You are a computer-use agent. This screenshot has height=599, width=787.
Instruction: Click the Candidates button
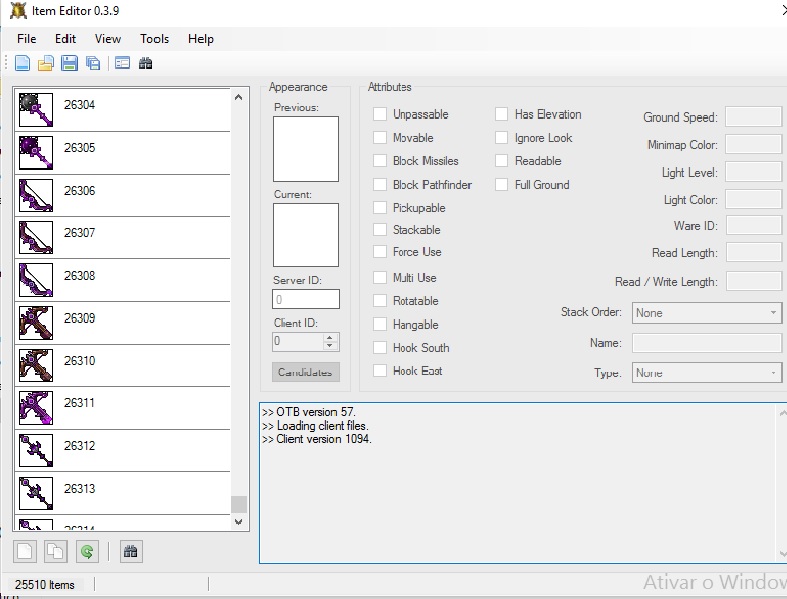click(x=306, y=372)
